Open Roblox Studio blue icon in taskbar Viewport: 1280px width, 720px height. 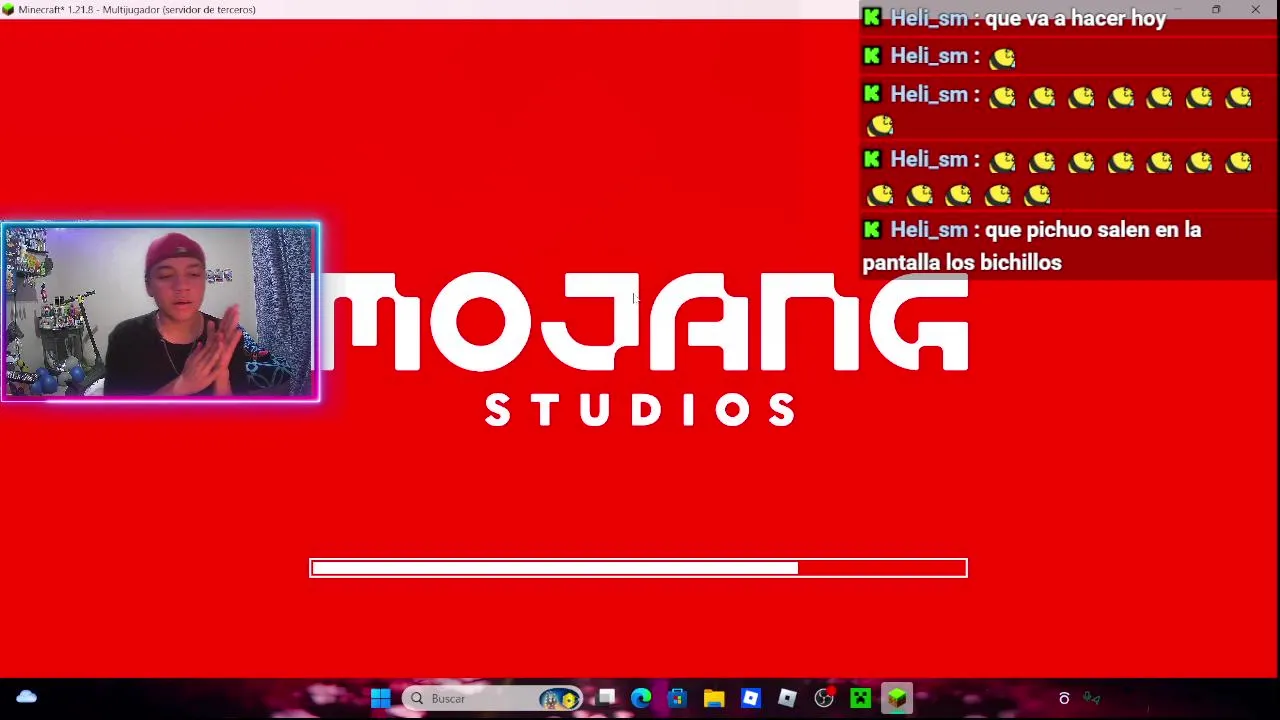[750, 698]
